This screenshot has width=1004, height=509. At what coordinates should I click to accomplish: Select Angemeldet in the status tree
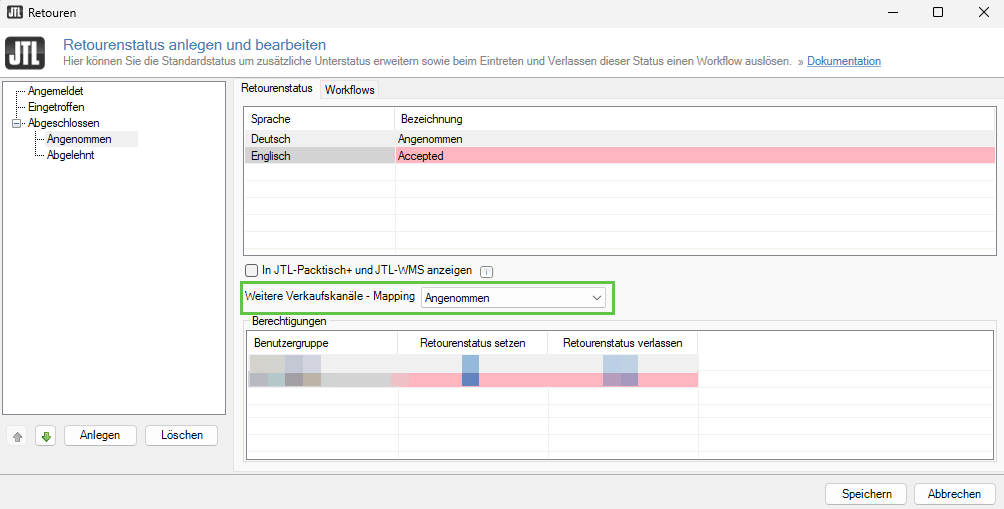[x=55, y=91]
